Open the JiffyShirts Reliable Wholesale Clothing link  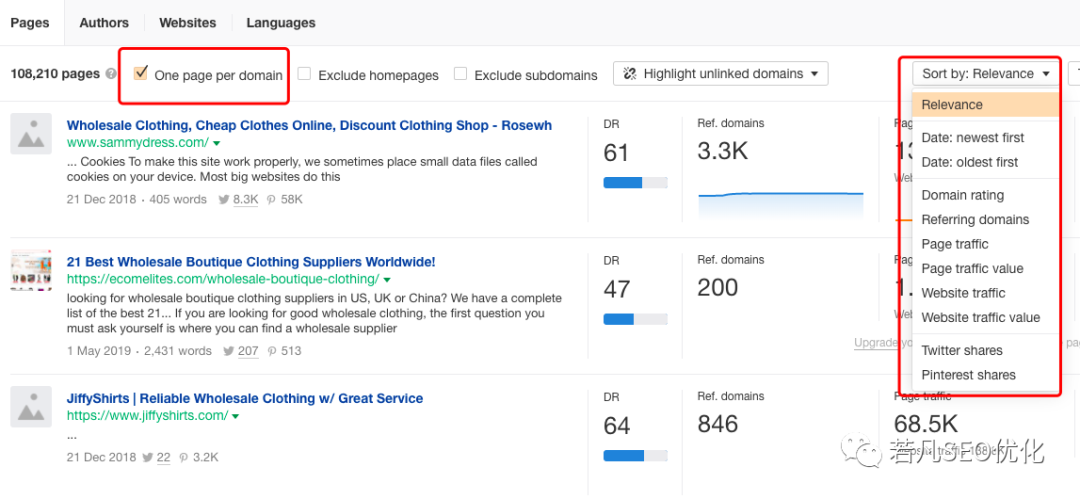245,398
